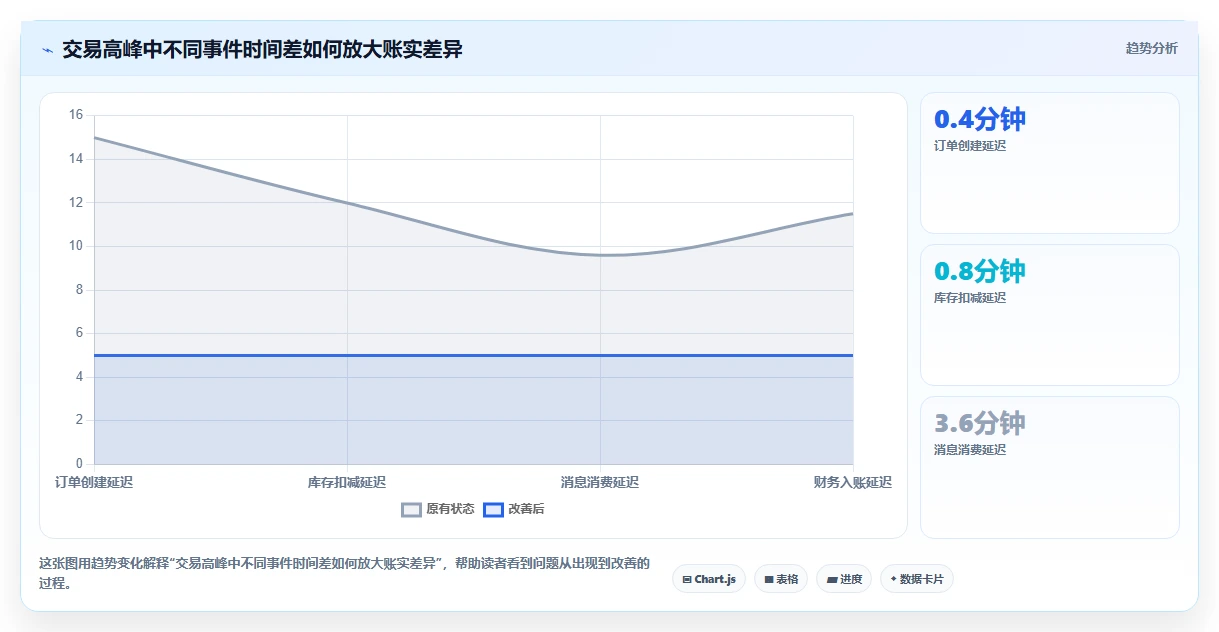This screenshot has width=1219, height=632.
Task: Click the y-axis value 10
Action: (x=76, y=246)
